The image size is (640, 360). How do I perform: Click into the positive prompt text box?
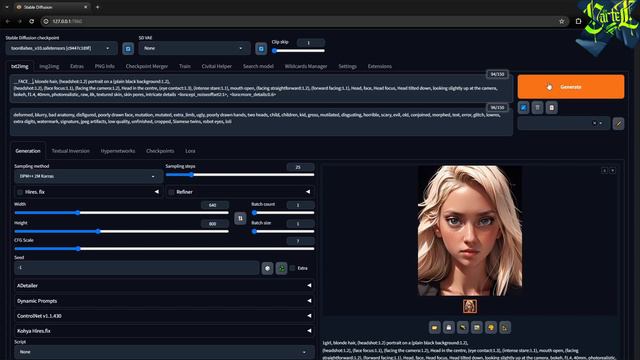[x=261, y=88]
